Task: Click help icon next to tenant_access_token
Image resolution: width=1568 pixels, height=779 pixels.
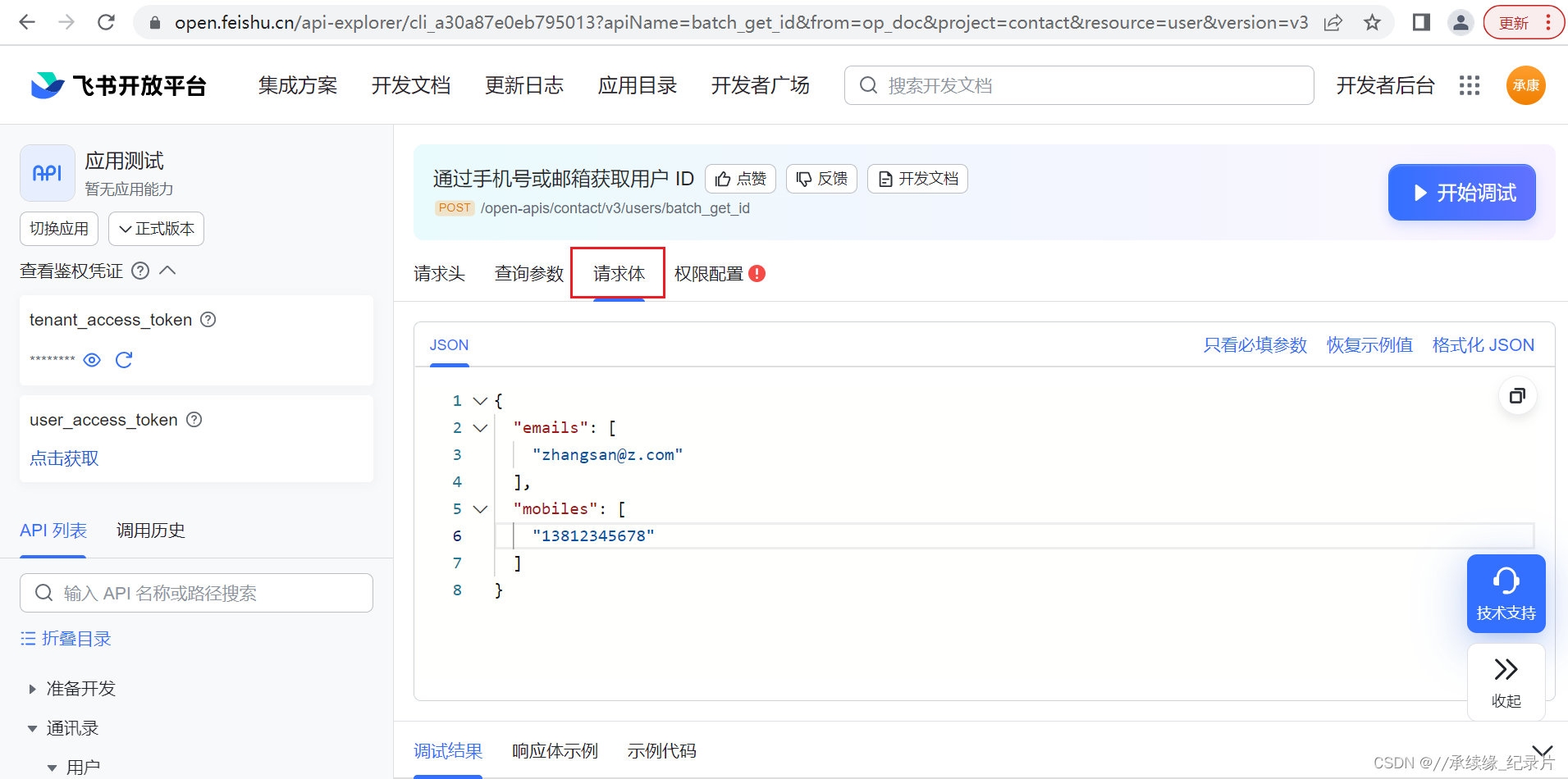Action: pos(208,320)
